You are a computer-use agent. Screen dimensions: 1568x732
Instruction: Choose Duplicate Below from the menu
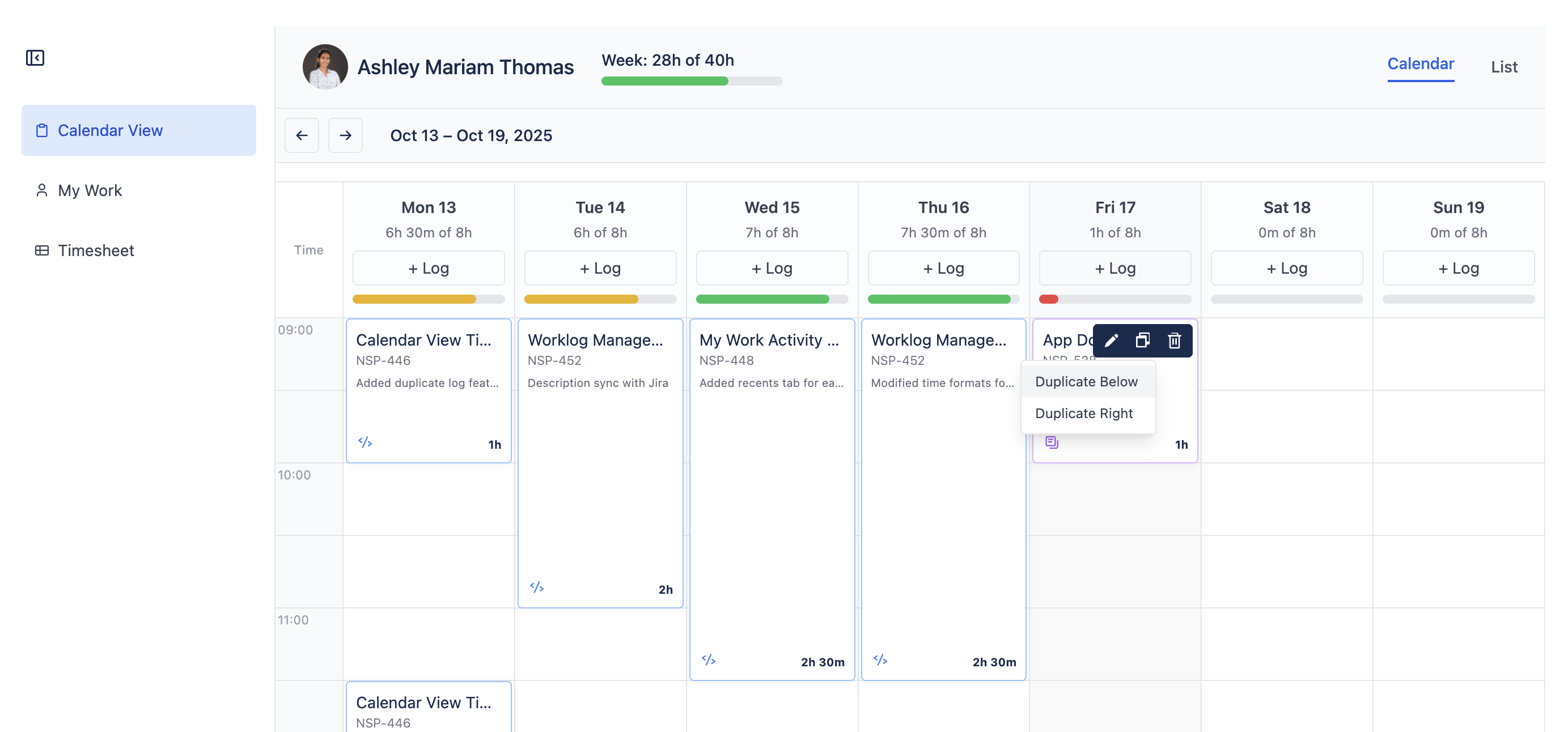(x=1086, y=381)
